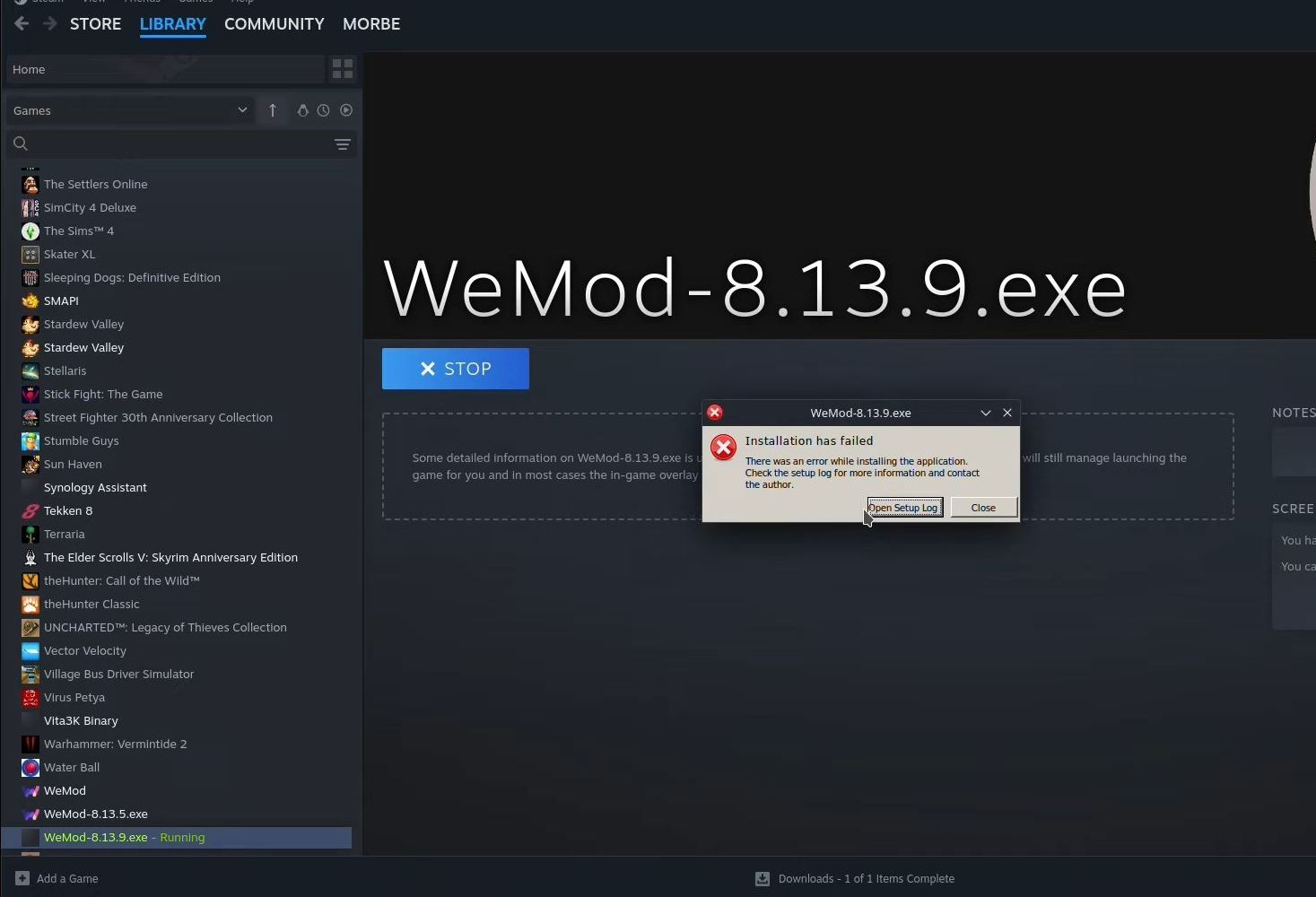1316x897 pixels.
Task: Open the STORE tab
Action: (95, 24)
